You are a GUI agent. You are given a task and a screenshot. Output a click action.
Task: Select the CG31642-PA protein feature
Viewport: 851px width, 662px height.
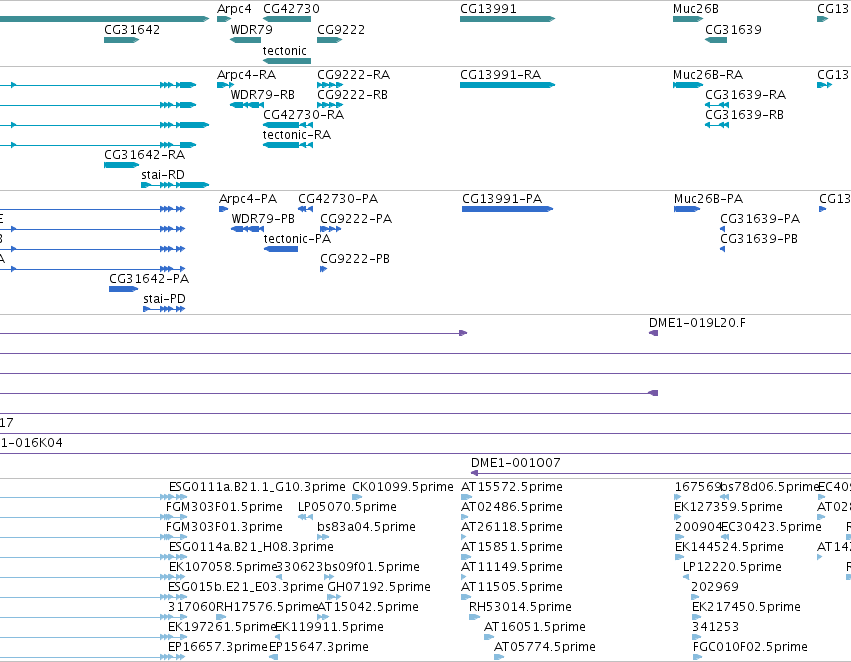coord(123,290)
